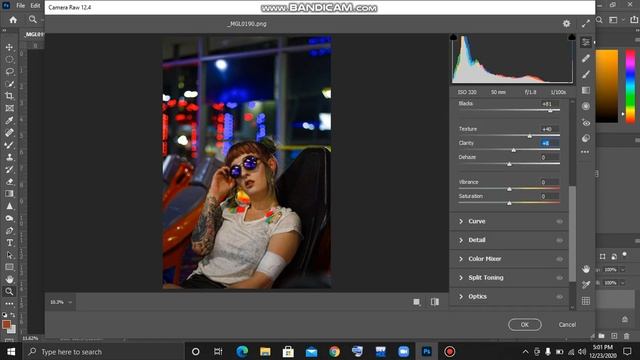Toggle Camera Raw full screen mode
Image resolution: width=640 pixels, height=360 pixels.
pos(586,24)
